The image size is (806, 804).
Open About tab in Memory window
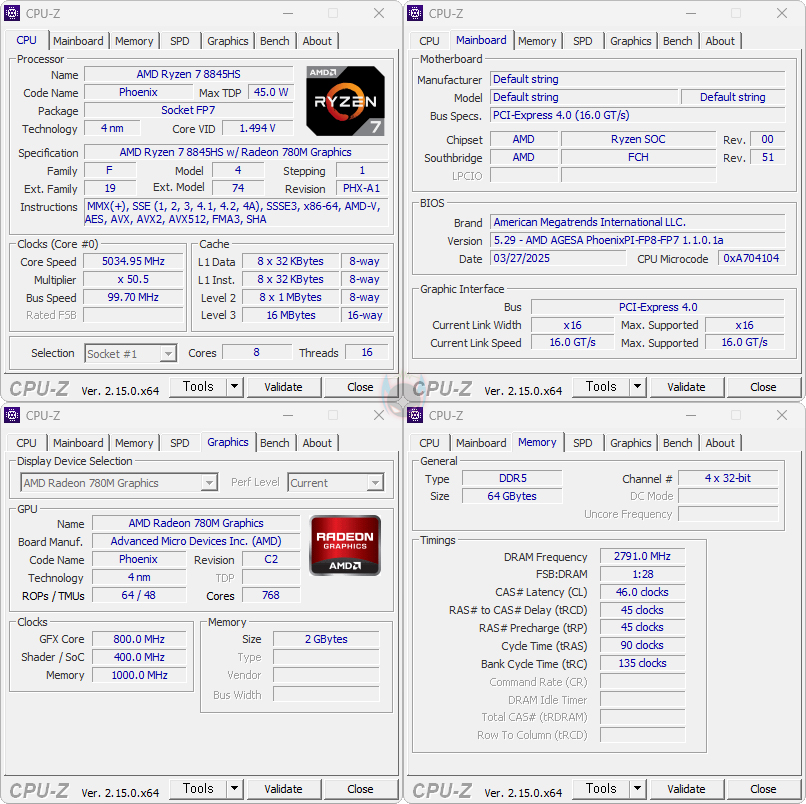click(x=720, y=443)
